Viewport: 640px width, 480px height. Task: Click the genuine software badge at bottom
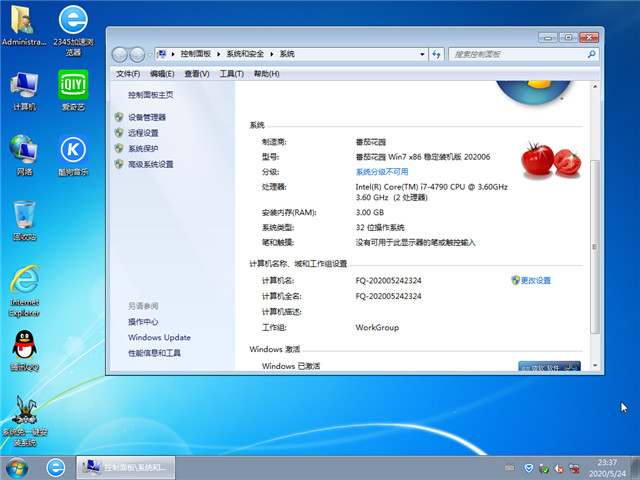(549, 366)
